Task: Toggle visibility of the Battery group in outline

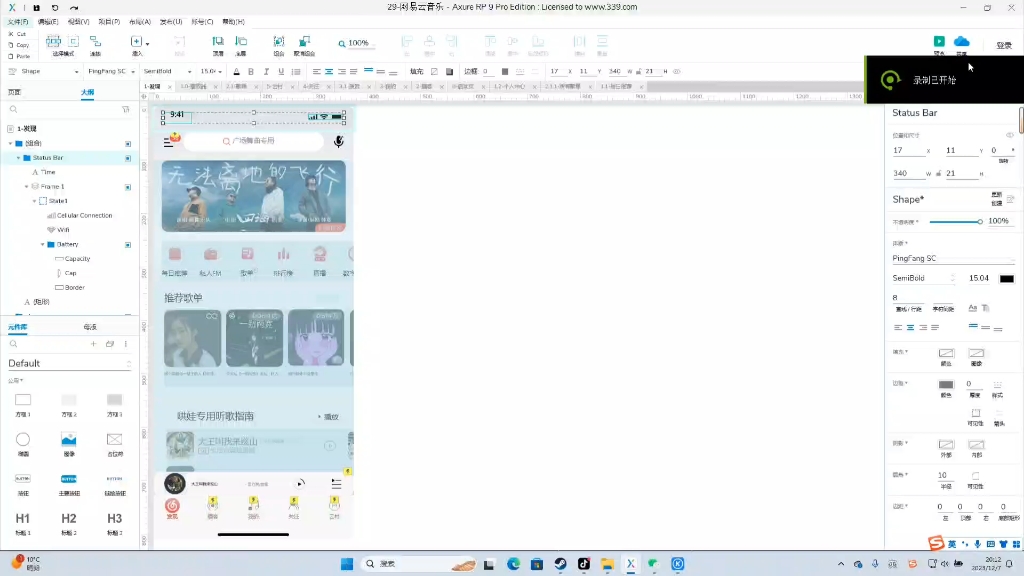Action: [128, 244]
